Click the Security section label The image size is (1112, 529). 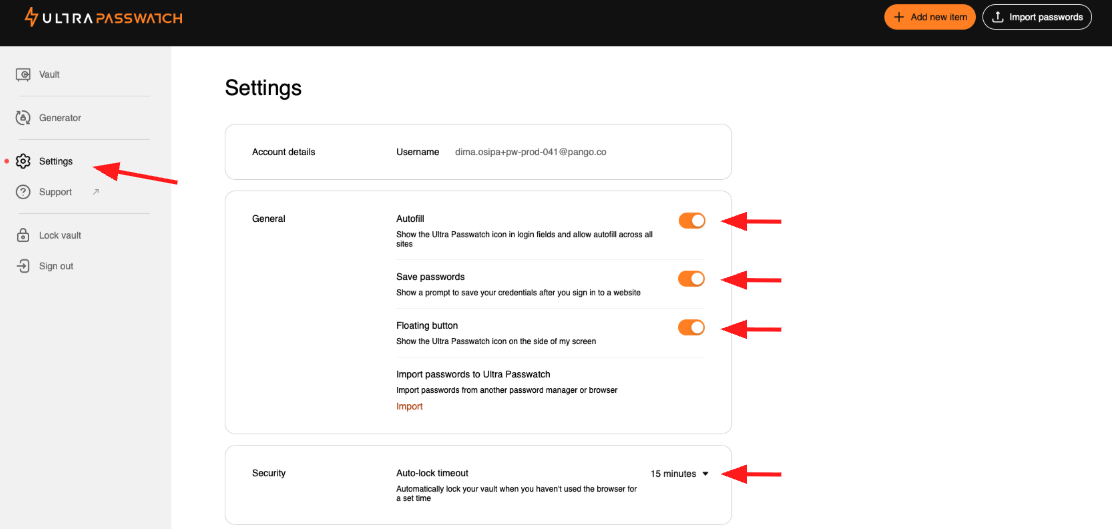(269, 472)
